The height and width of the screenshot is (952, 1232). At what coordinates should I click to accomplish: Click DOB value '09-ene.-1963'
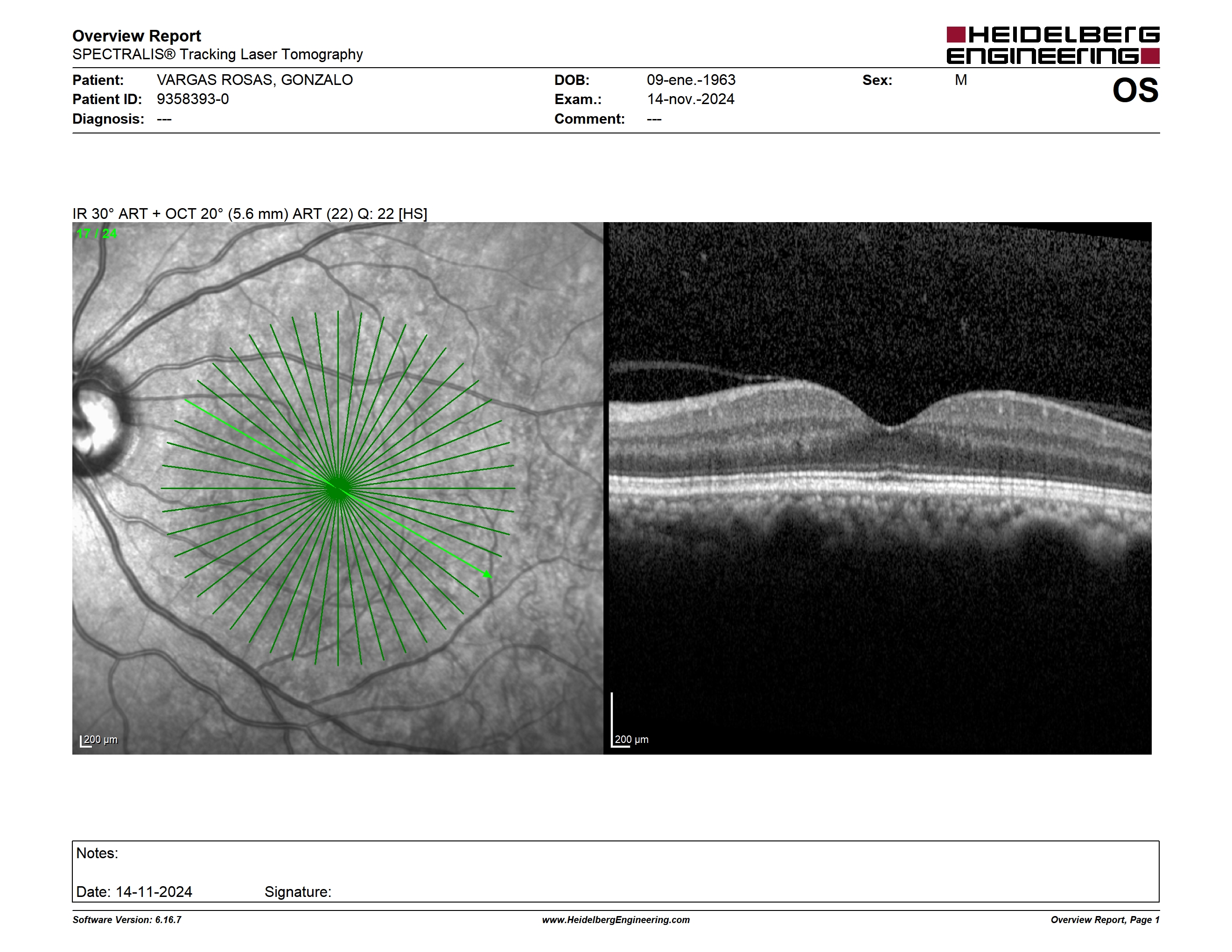691,80
